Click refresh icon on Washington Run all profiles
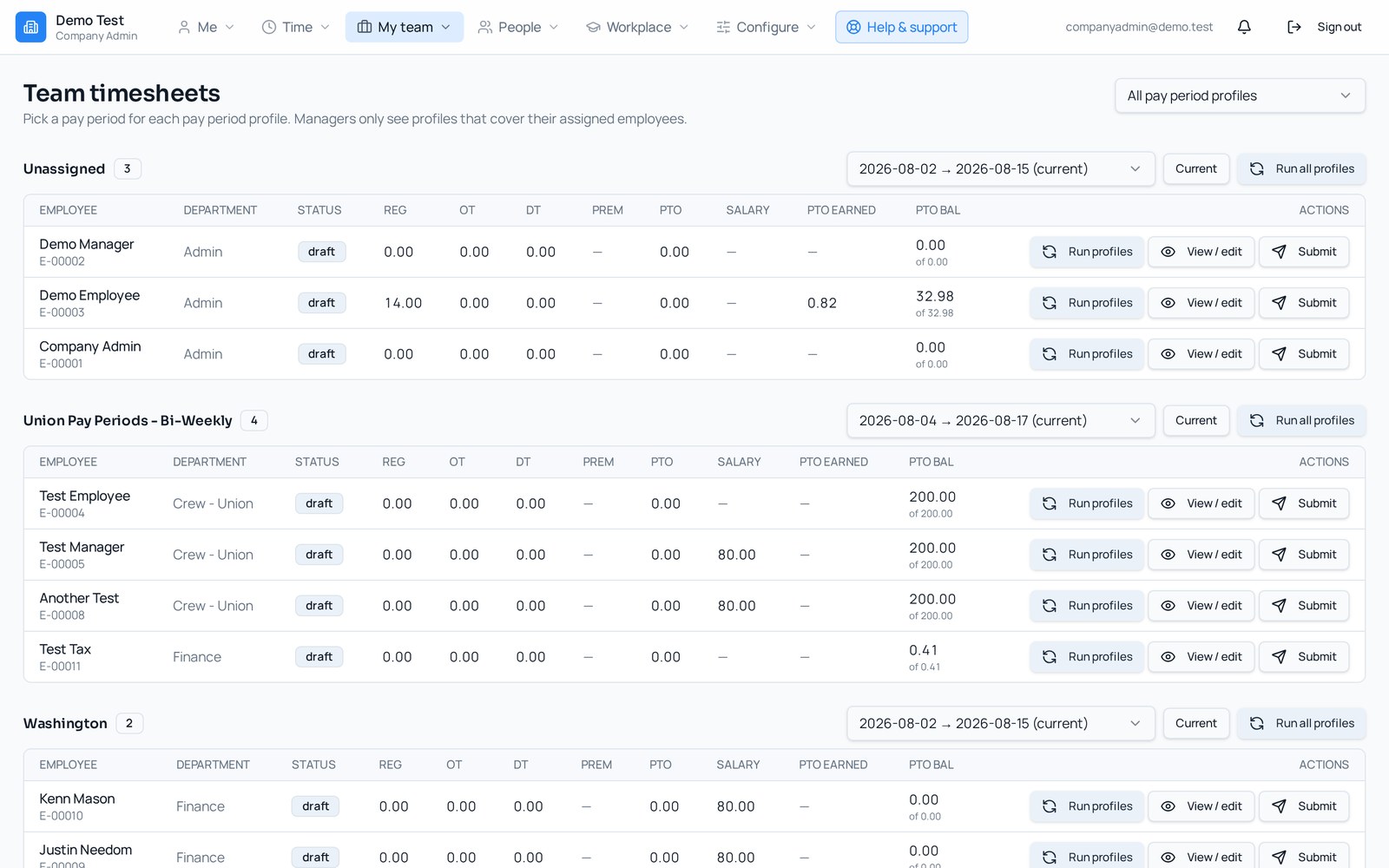Image resolution: width=1389 pixels, height=868 pixels. (1256, 723)
